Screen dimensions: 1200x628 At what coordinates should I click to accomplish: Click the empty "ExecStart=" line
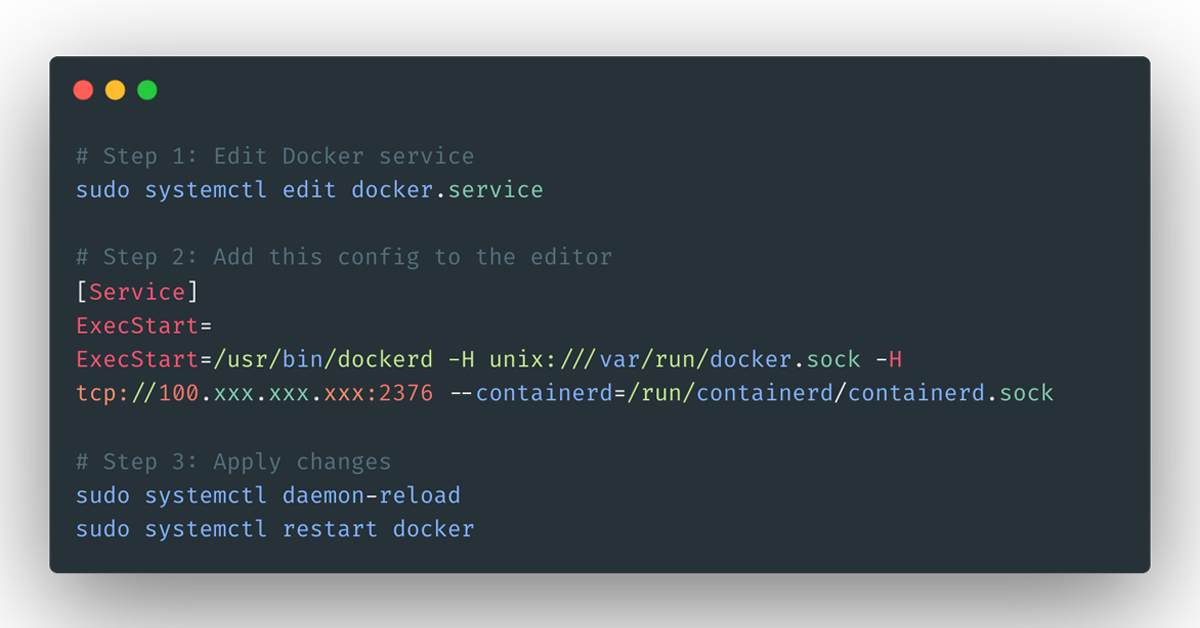[x=144, y=326]
